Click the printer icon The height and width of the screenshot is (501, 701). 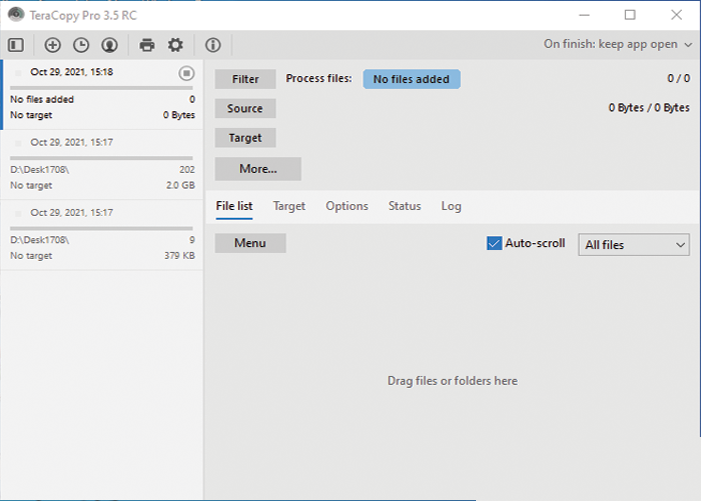click(x=147, y=45)
